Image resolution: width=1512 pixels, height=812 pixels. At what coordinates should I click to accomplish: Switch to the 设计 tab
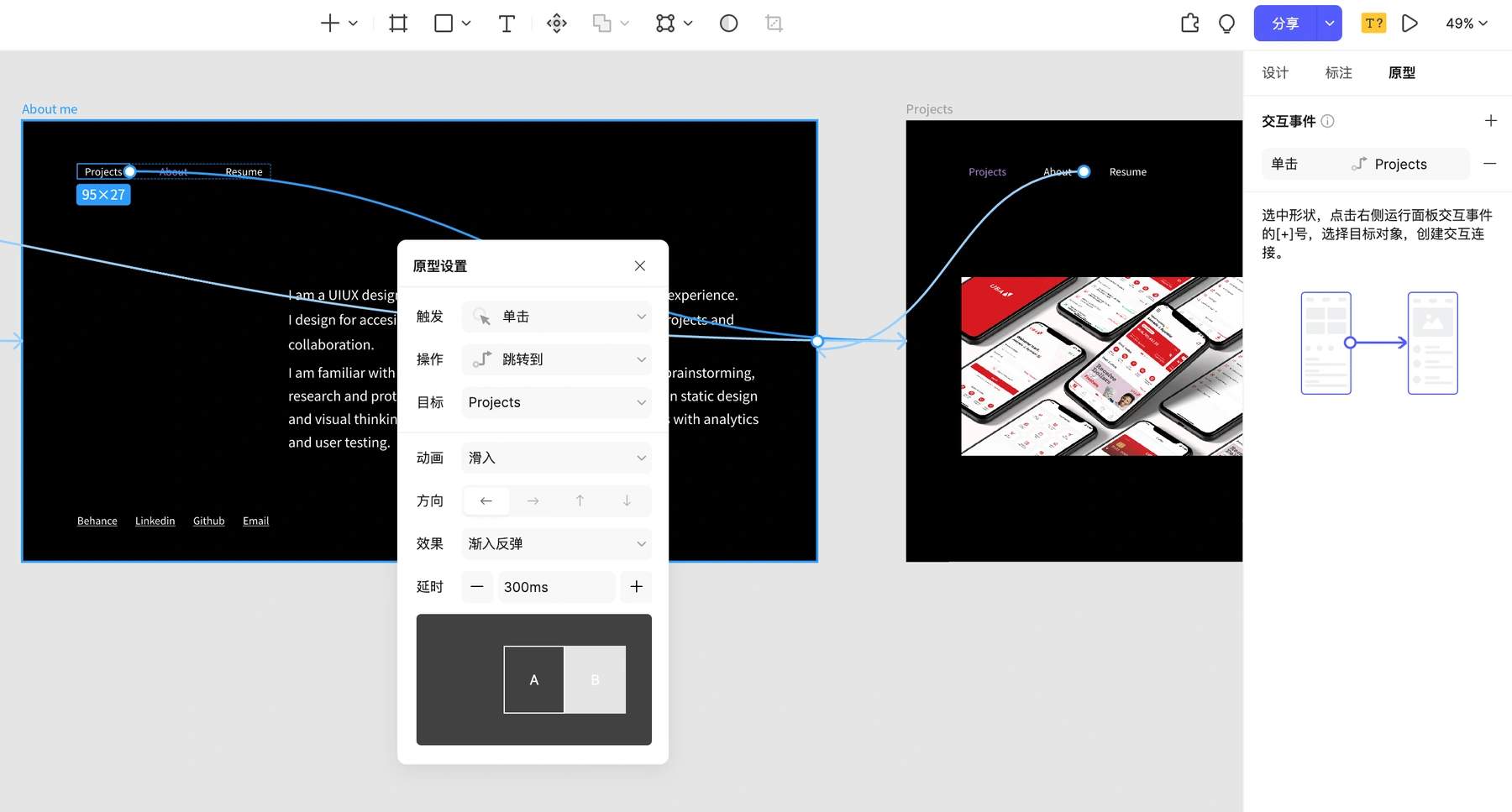coord(1275,73)
